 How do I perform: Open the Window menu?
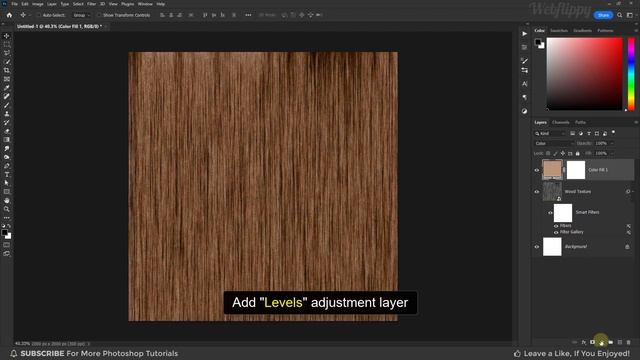pyautogui.click(x=145, y=4)
